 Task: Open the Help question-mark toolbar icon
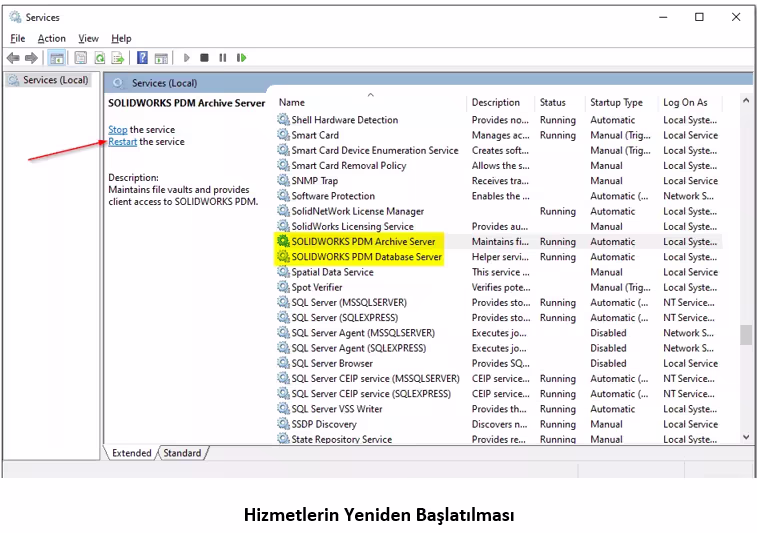coord(142,58)
